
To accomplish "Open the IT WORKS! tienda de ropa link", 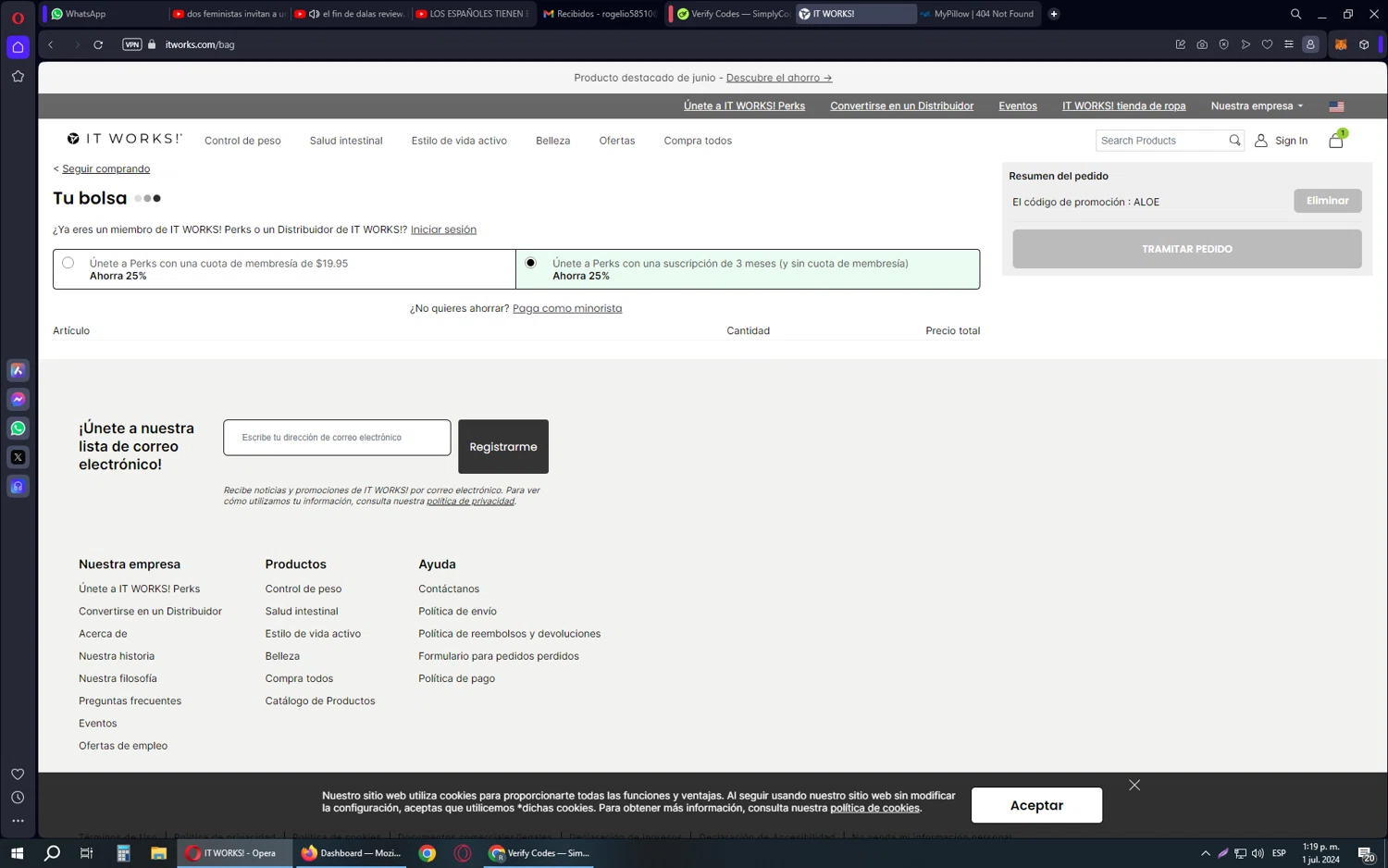I will [x=1123, y=105].
